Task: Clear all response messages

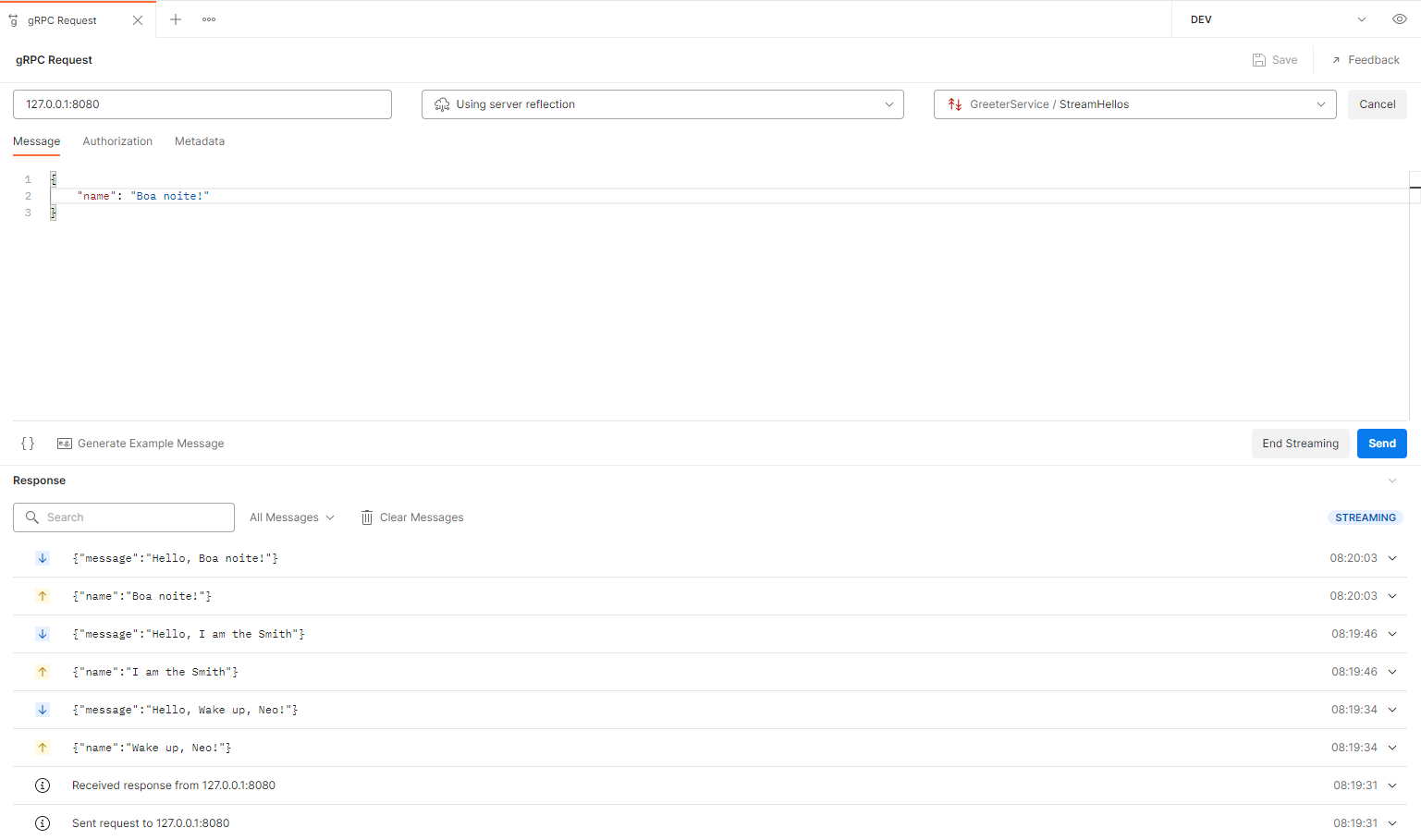Action: [412, 517]
